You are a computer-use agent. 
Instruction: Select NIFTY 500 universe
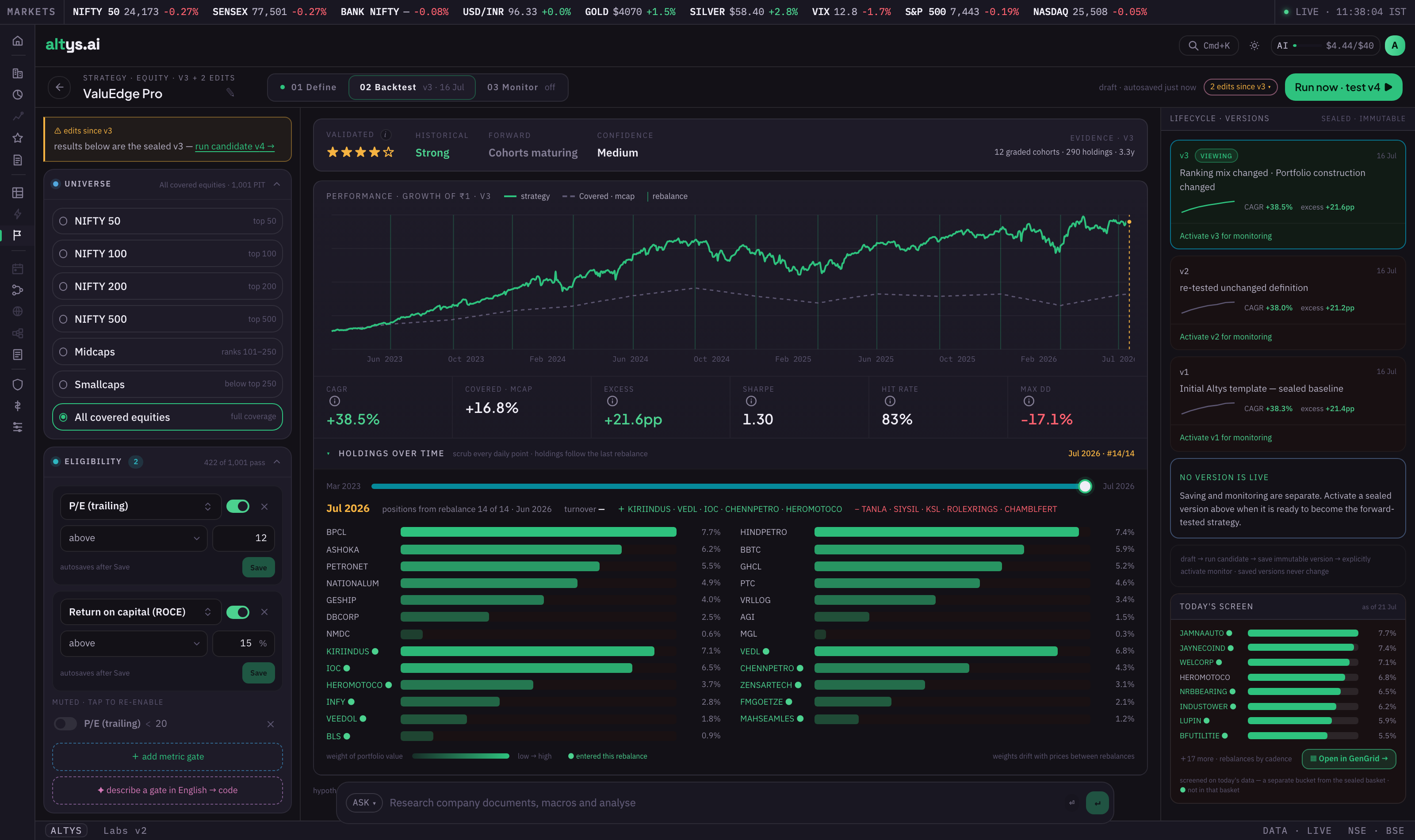(x=168, y=319)
